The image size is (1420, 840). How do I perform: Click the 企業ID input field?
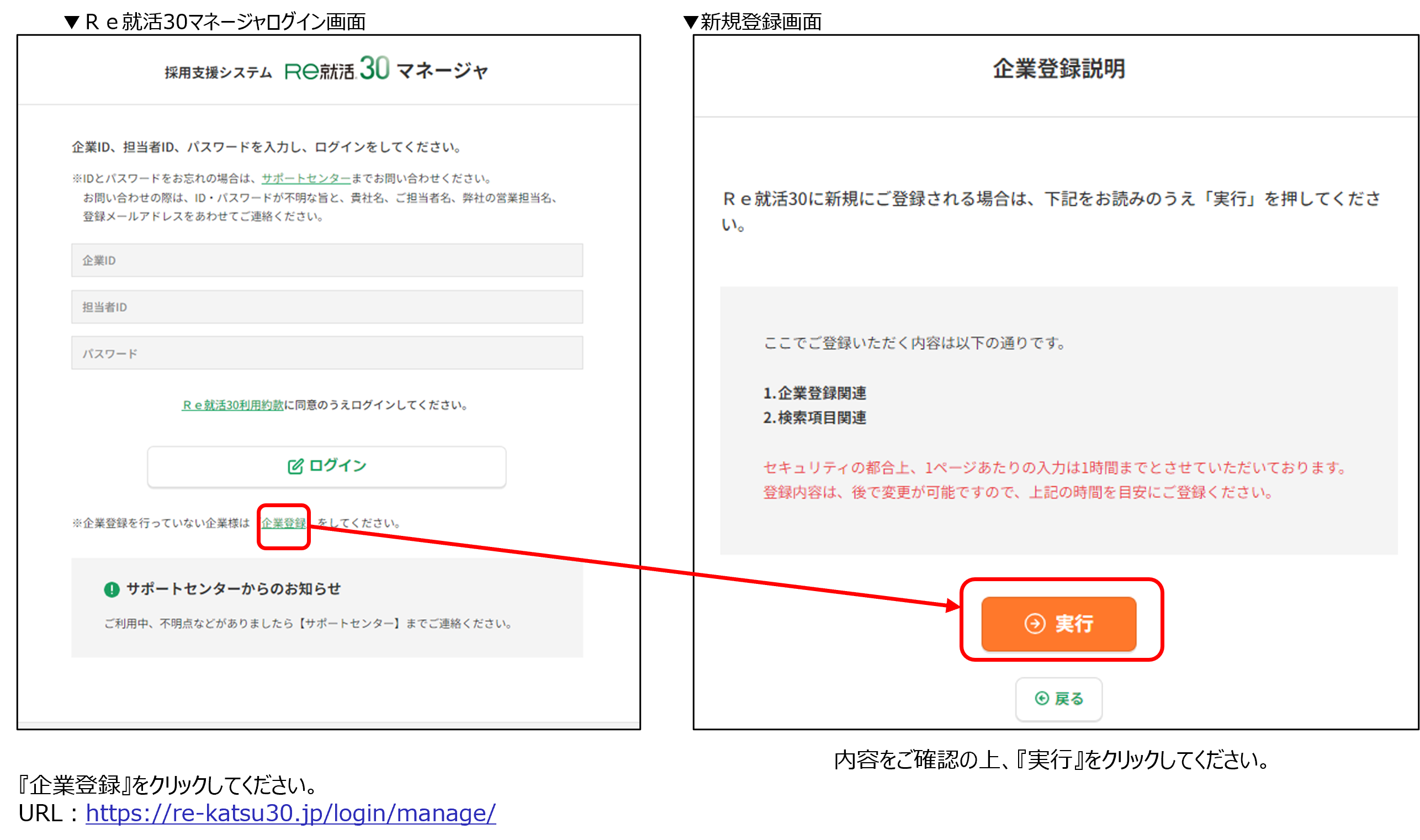(x=327, y=260)
